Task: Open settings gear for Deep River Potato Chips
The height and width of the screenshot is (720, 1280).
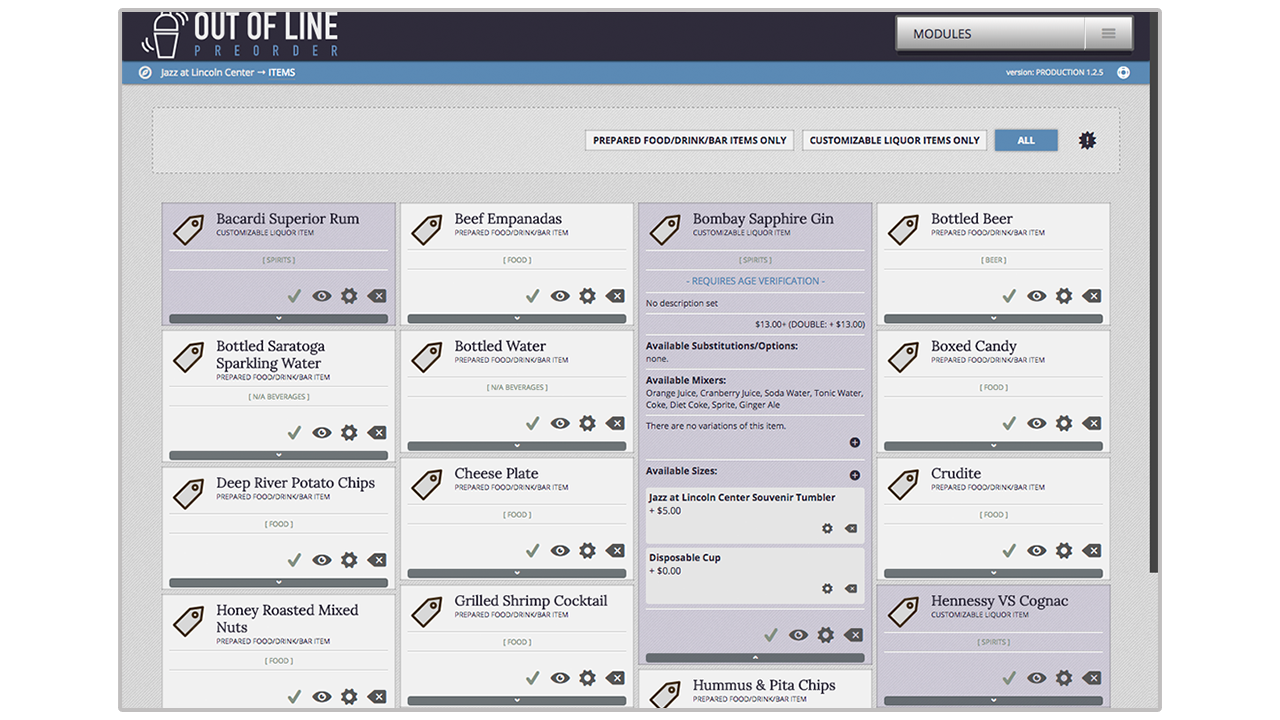Action: (349, 560)
